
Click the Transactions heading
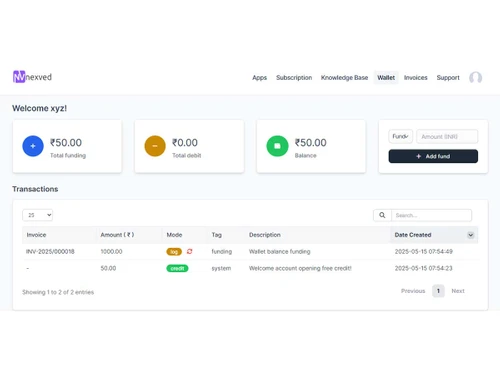pyautogui.click(x=35, y=189)
